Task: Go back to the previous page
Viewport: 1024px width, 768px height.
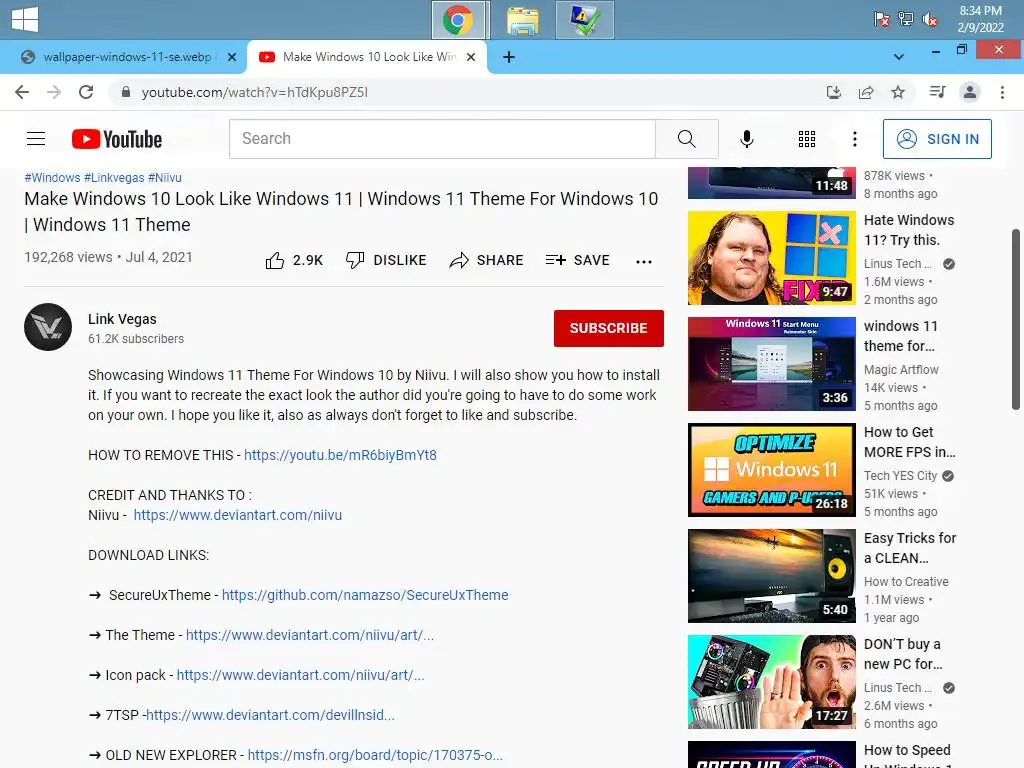Action: [x=22, y=92]
